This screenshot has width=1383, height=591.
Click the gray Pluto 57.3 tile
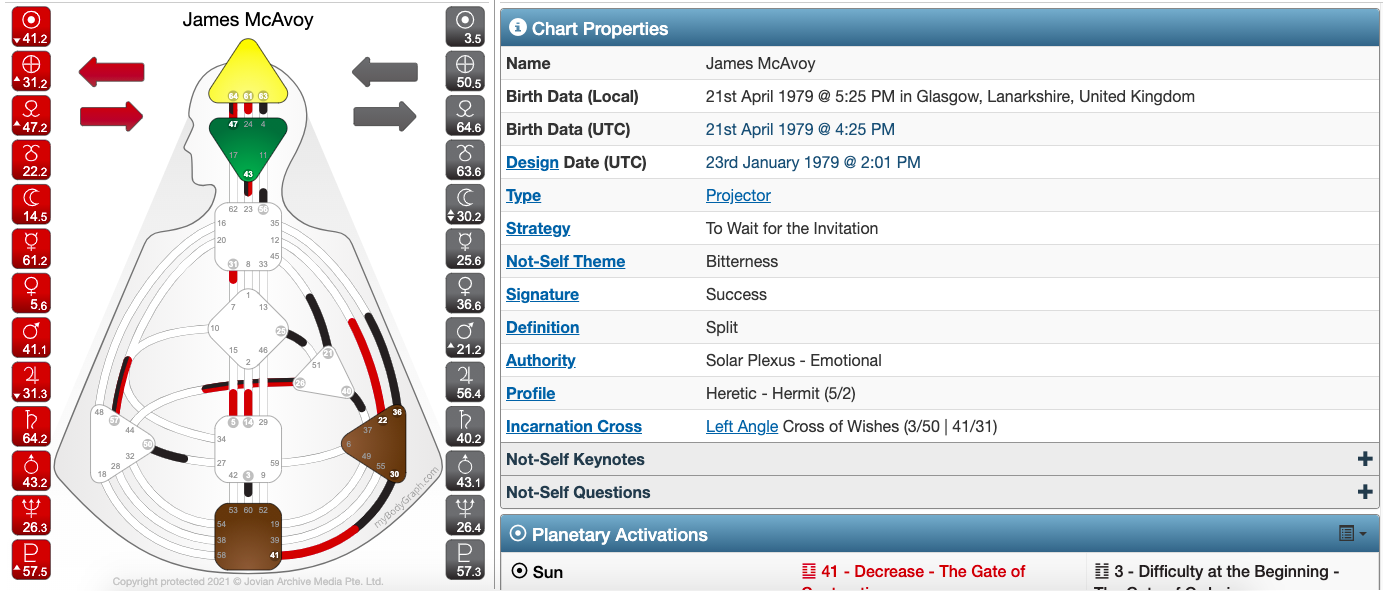point(464,560)
